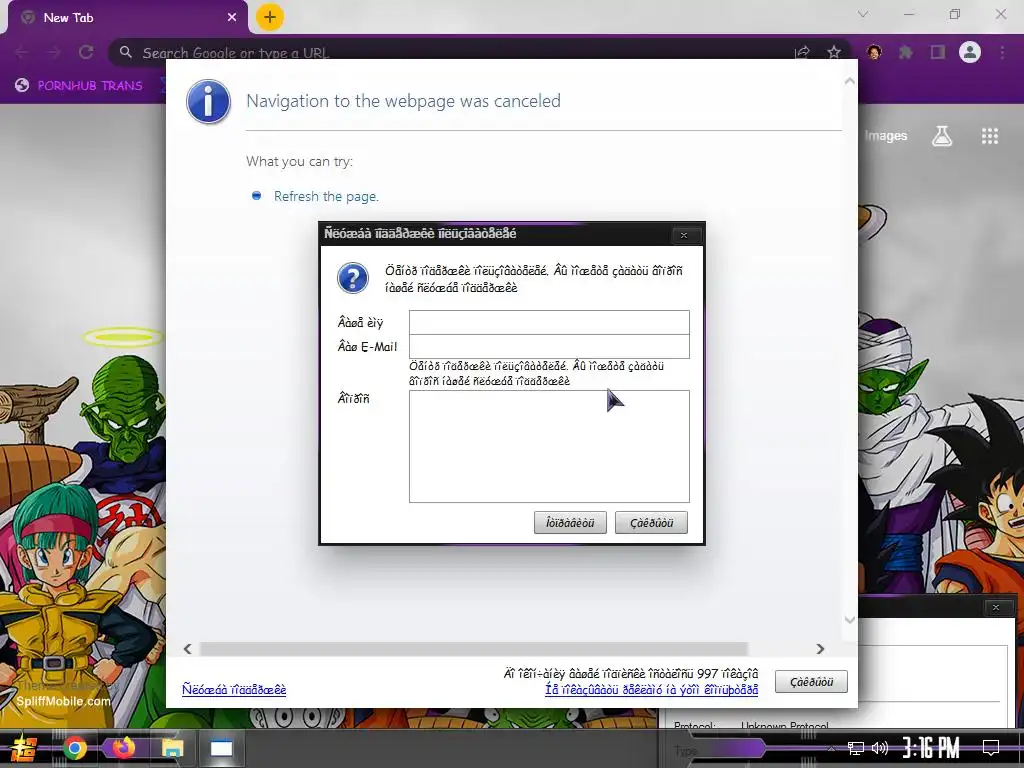
Task: Open File Explorer from the taskbar
Action: 172,748
